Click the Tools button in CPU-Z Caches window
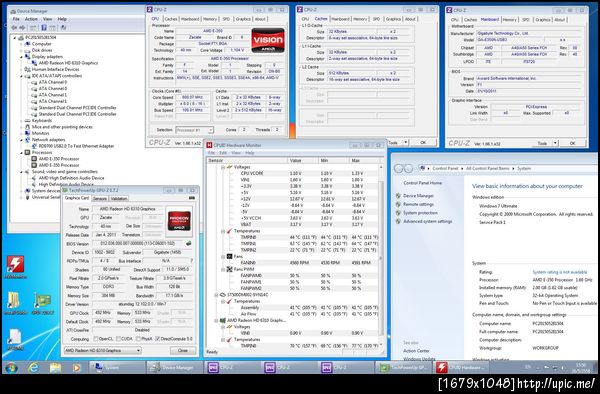 point(393,142)
